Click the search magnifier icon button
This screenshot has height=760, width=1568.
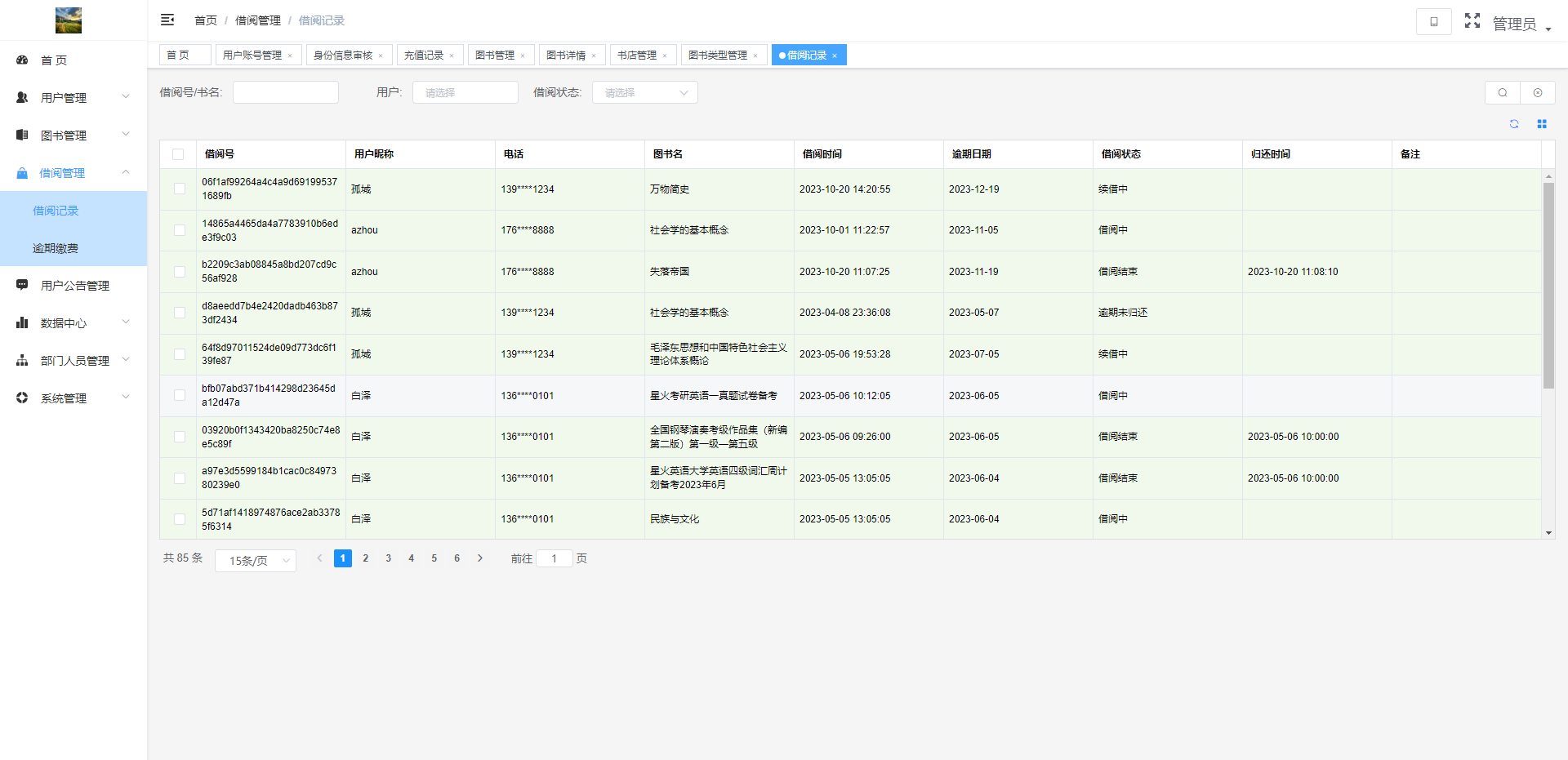pyautogui.click(x=1502, y=93)
